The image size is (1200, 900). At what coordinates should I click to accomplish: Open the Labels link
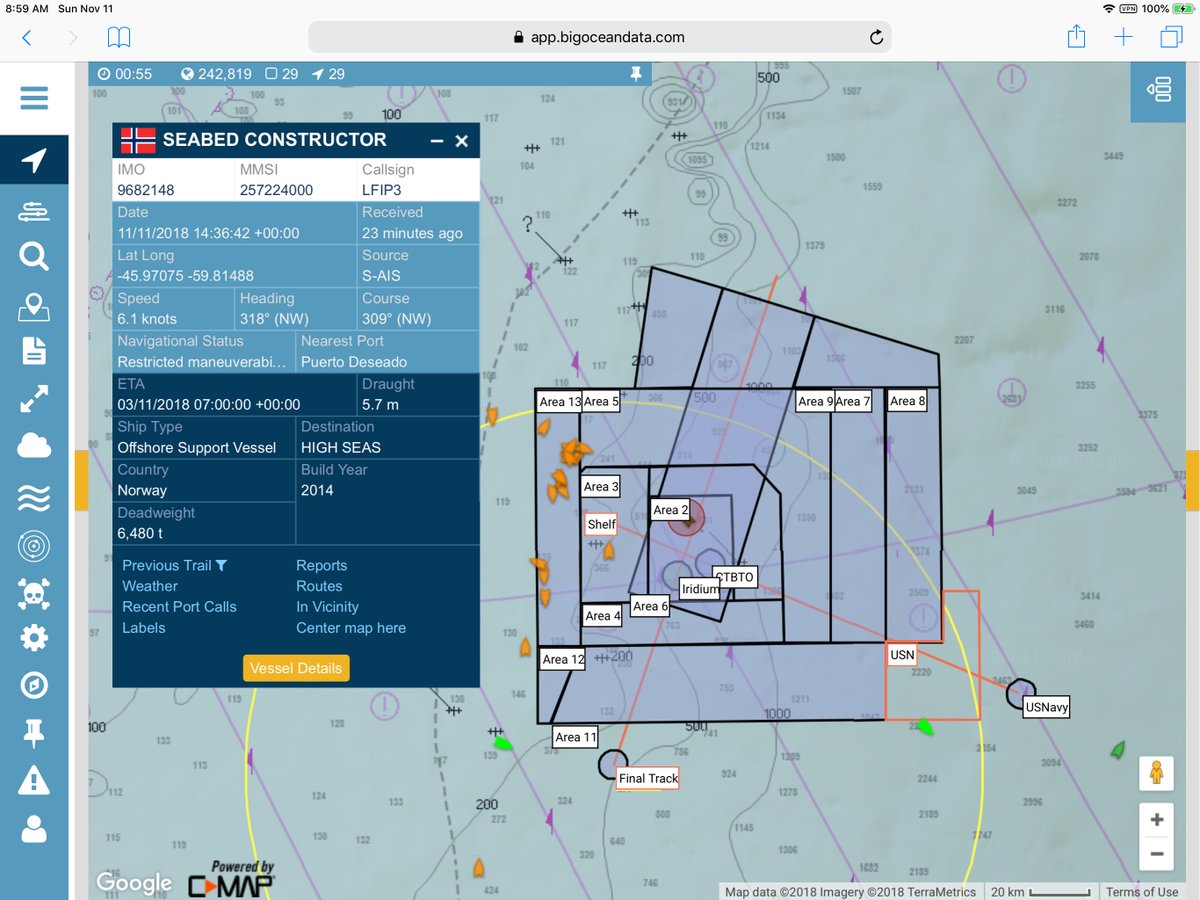[144, 628]
